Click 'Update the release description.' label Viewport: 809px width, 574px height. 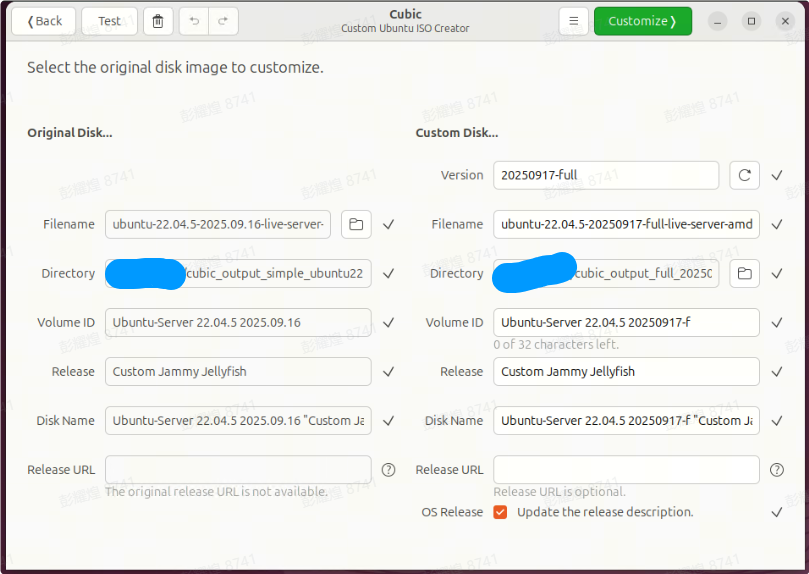(605, 512)
